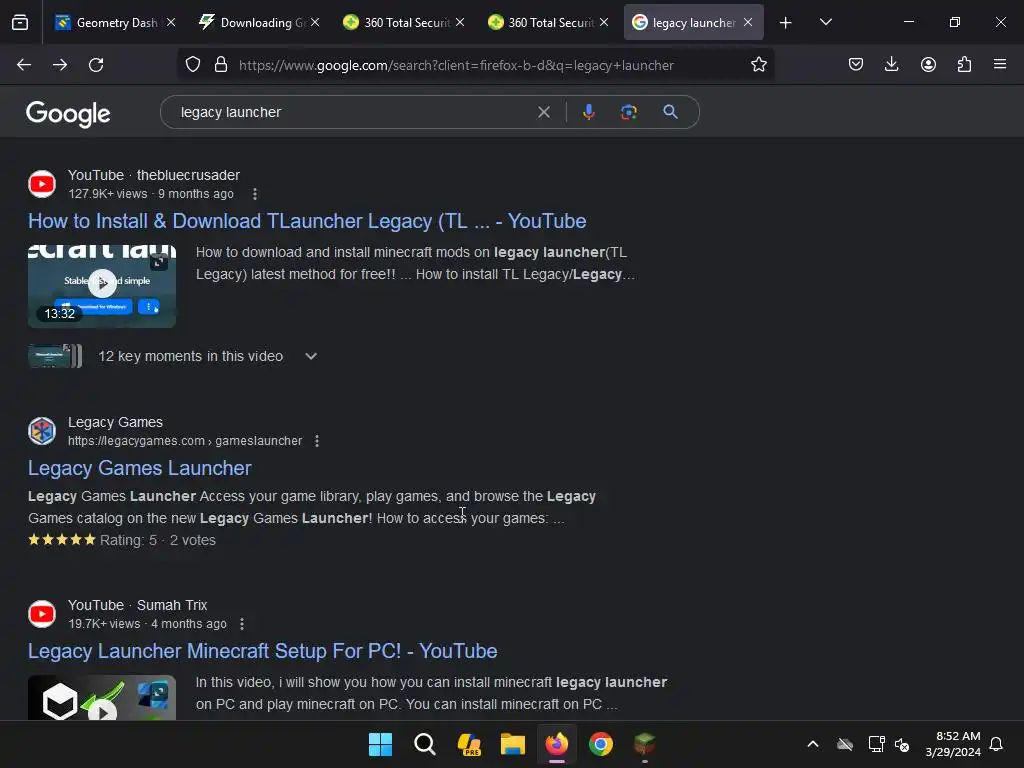Open Legacy Games site favicon

tap(42, 431)
